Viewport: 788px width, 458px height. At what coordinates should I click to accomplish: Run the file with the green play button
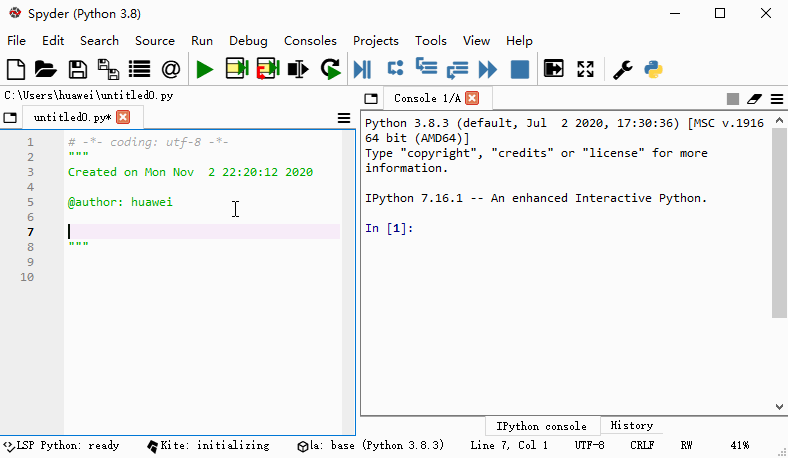(205, 69)
